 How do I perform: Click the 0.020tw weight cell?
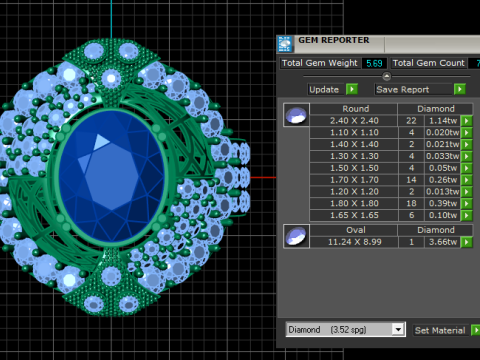point(443,133)
